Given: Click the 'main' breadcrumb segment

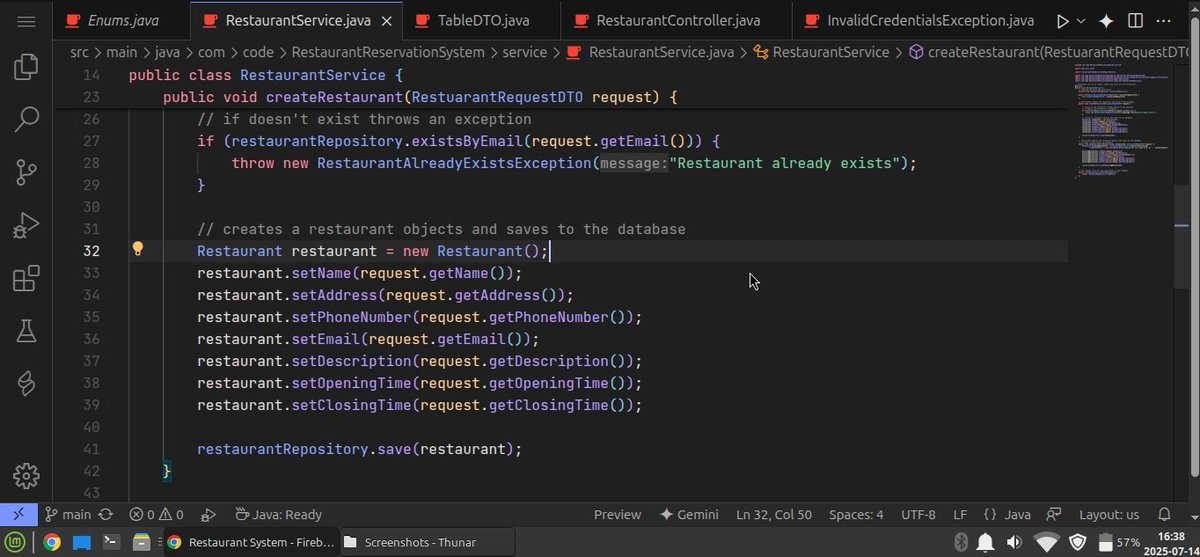Looking at the screenshot, I should coord(121,52).
